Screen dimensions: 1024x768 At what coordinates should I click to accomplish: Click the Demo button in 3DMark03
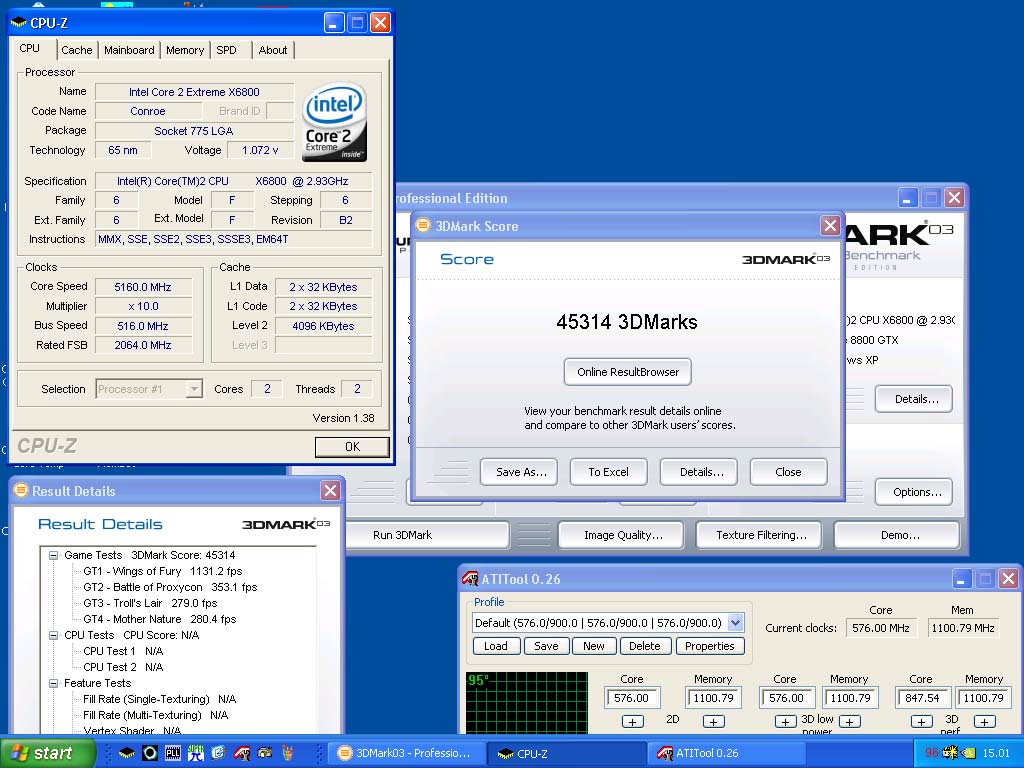pos(897,535)
